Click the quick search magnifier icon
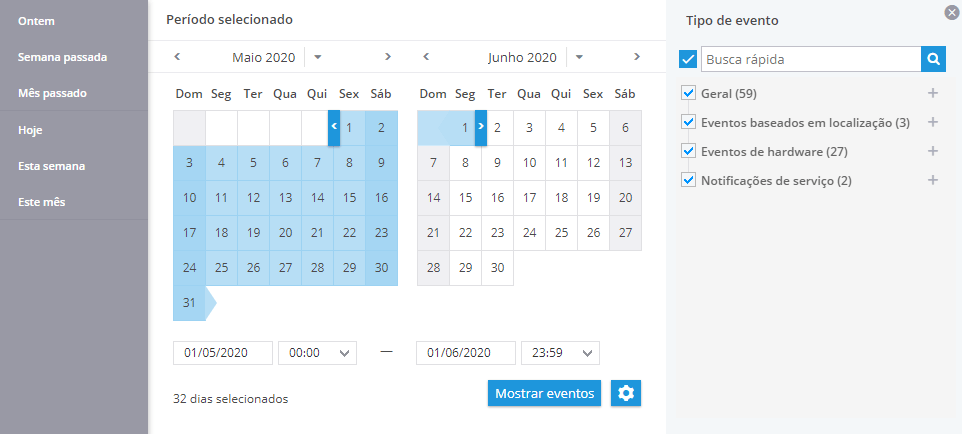This screenshot has height=434, width=962. (933, 60)
